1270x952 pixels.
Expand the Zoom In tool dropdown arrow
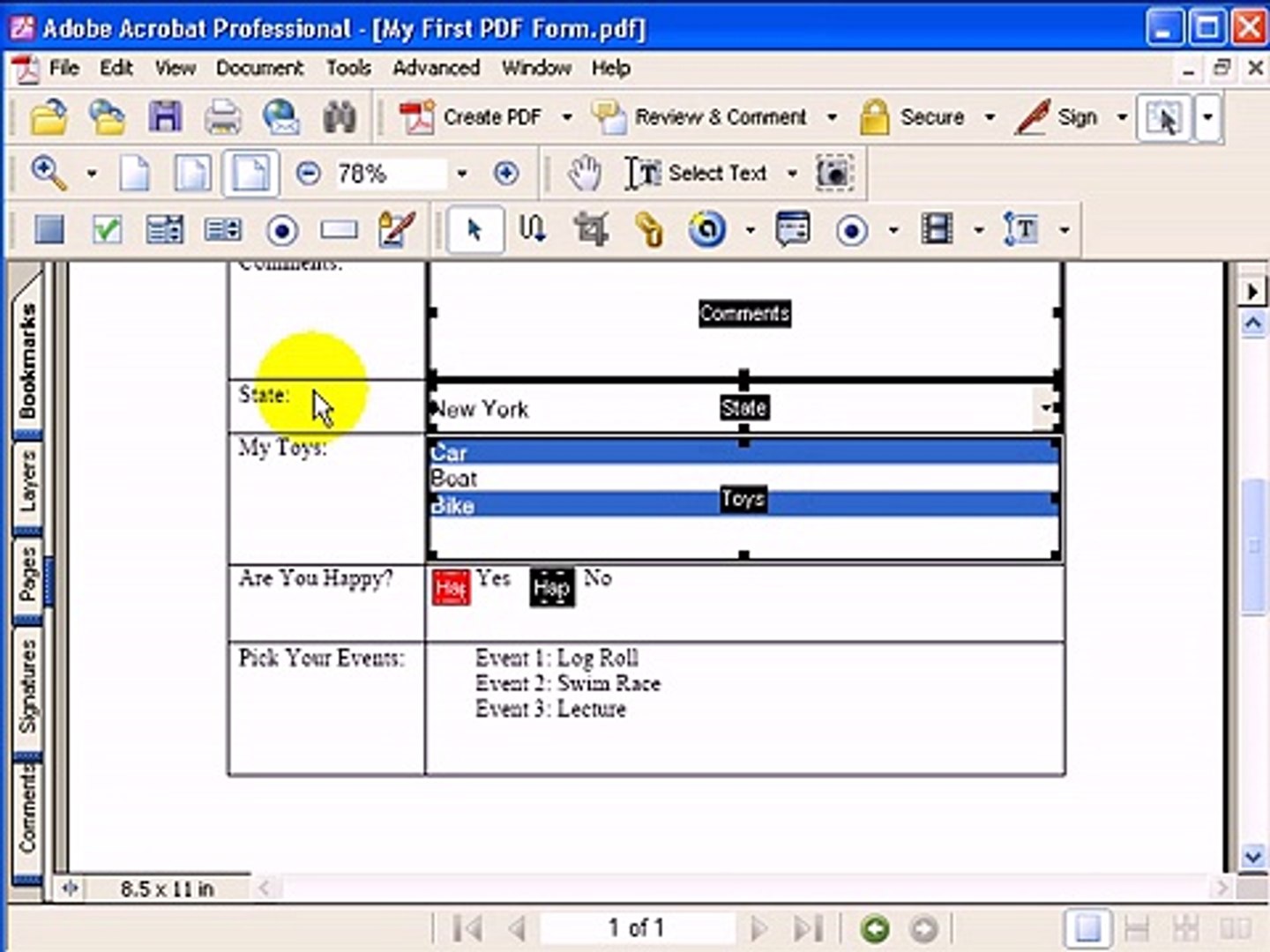click(x=91, y=174)
